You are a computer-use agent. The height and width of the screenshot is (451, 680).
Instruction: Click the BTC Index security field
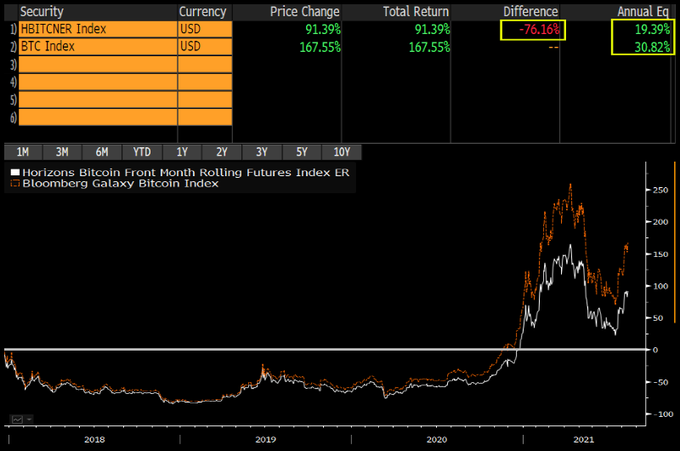[97, 48]
